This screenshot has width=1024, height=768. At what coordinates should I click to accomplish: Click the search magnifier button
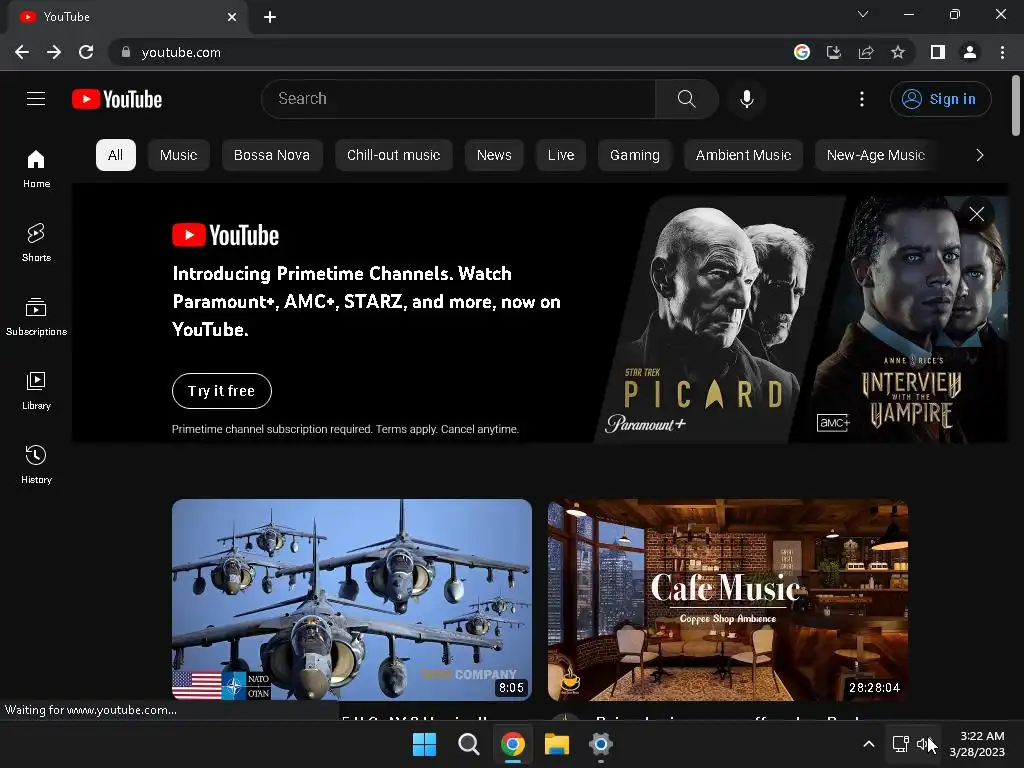pyautogui.click(x=686, y=99)
